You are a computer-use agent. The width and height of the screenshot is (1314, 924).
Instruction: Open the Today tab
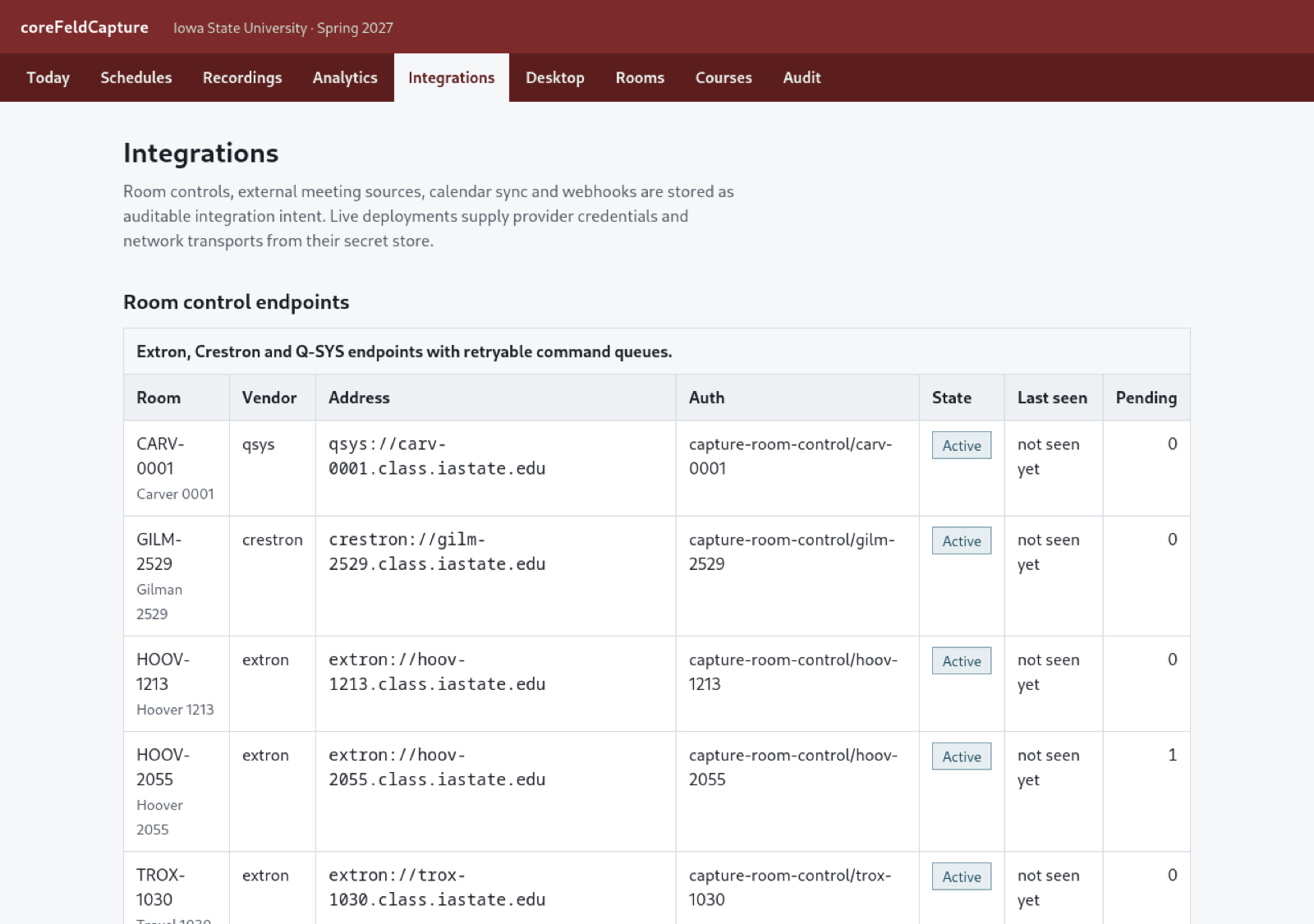pyautogui.click(x=48, y=77)
